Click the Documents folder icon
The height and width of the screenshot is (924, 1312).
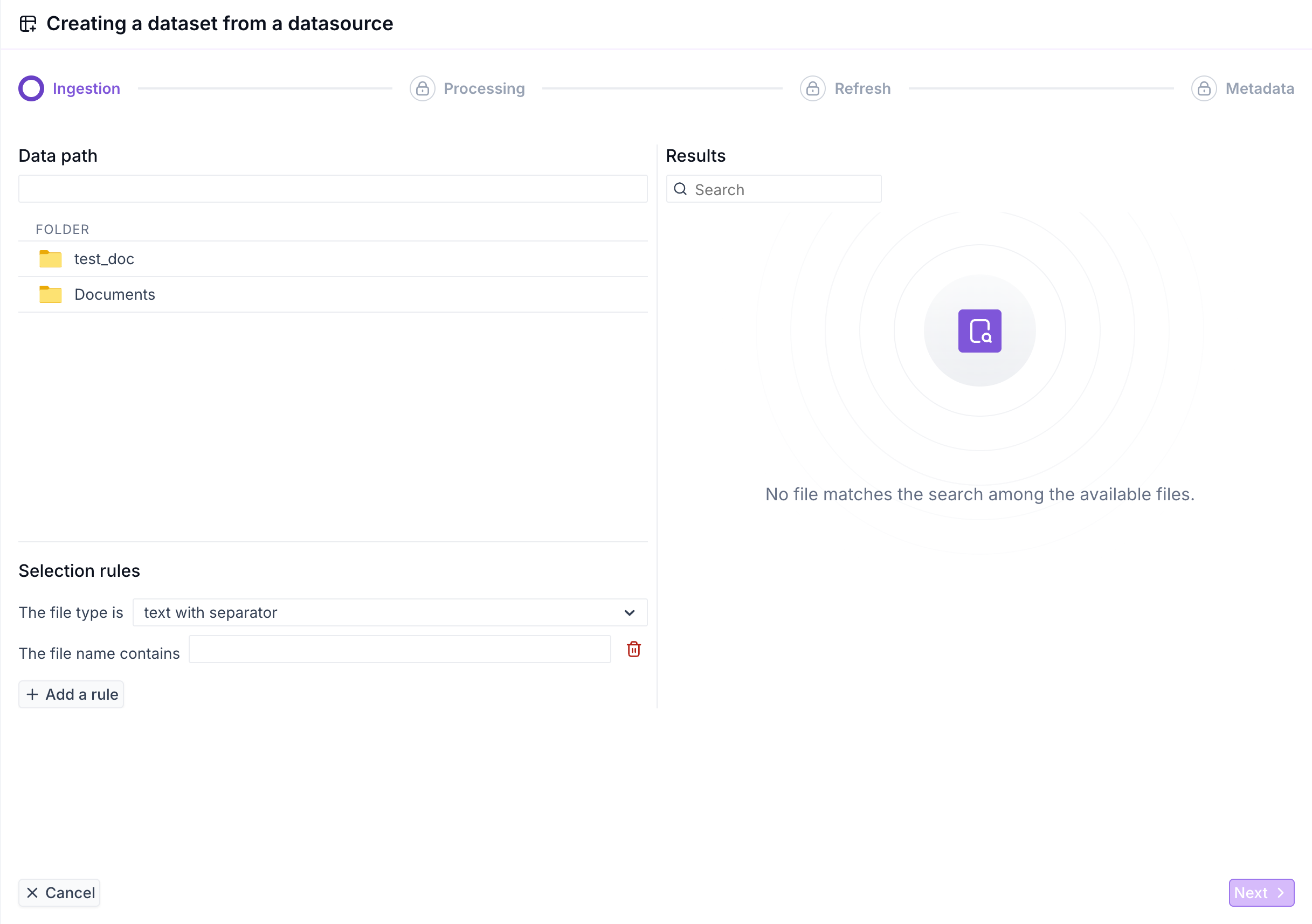(x=51, y=294)
